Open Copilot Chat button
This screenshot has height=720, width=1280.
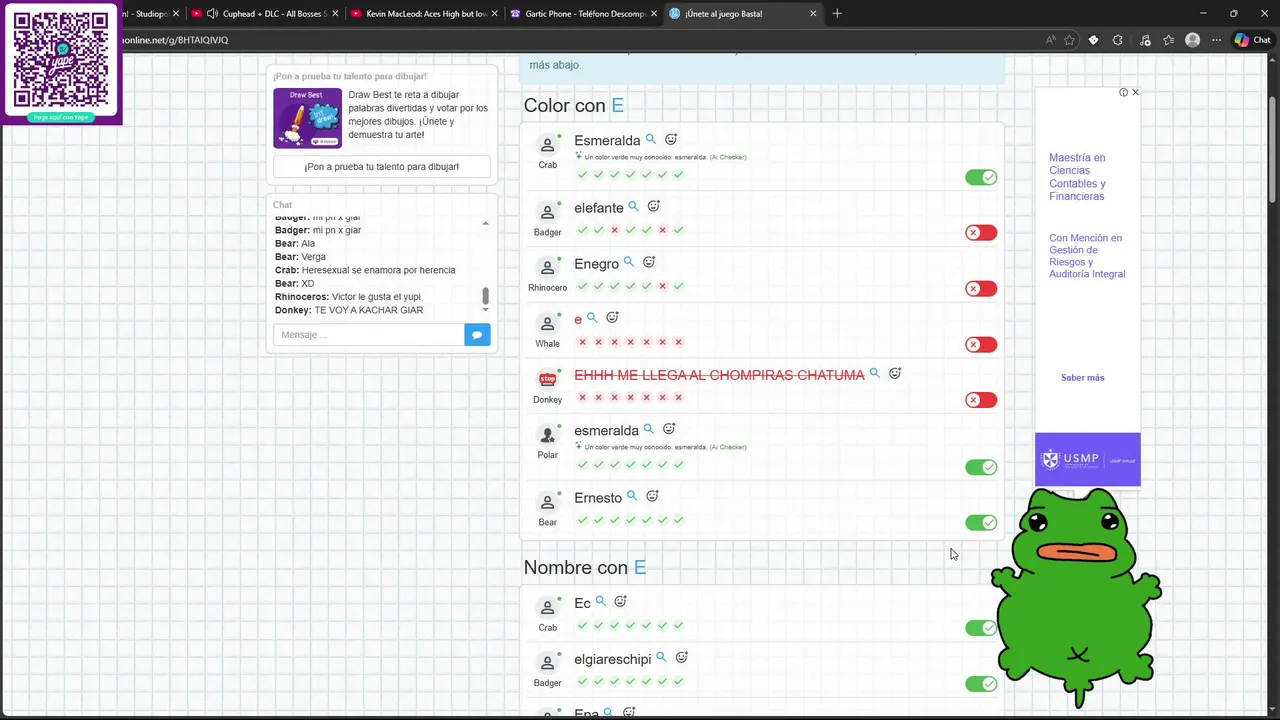[1252, 40]
